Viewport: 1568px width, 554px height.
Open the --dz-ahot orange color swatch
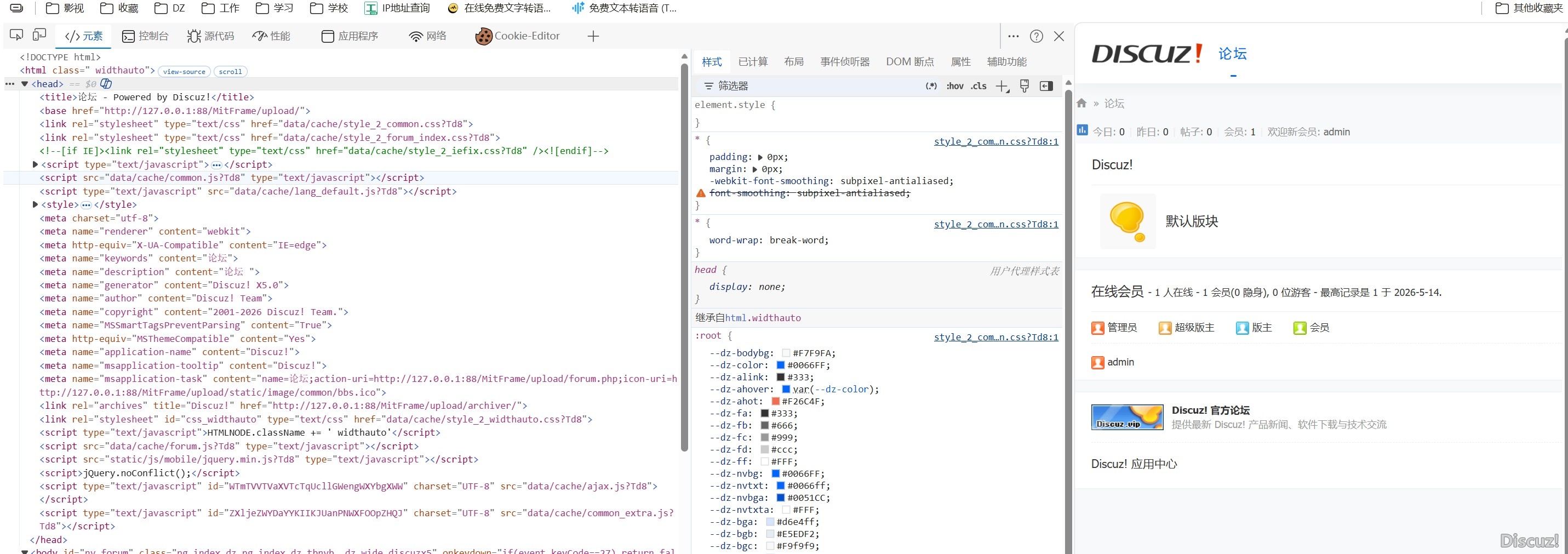pyautogui.click(x=775, y=401)
